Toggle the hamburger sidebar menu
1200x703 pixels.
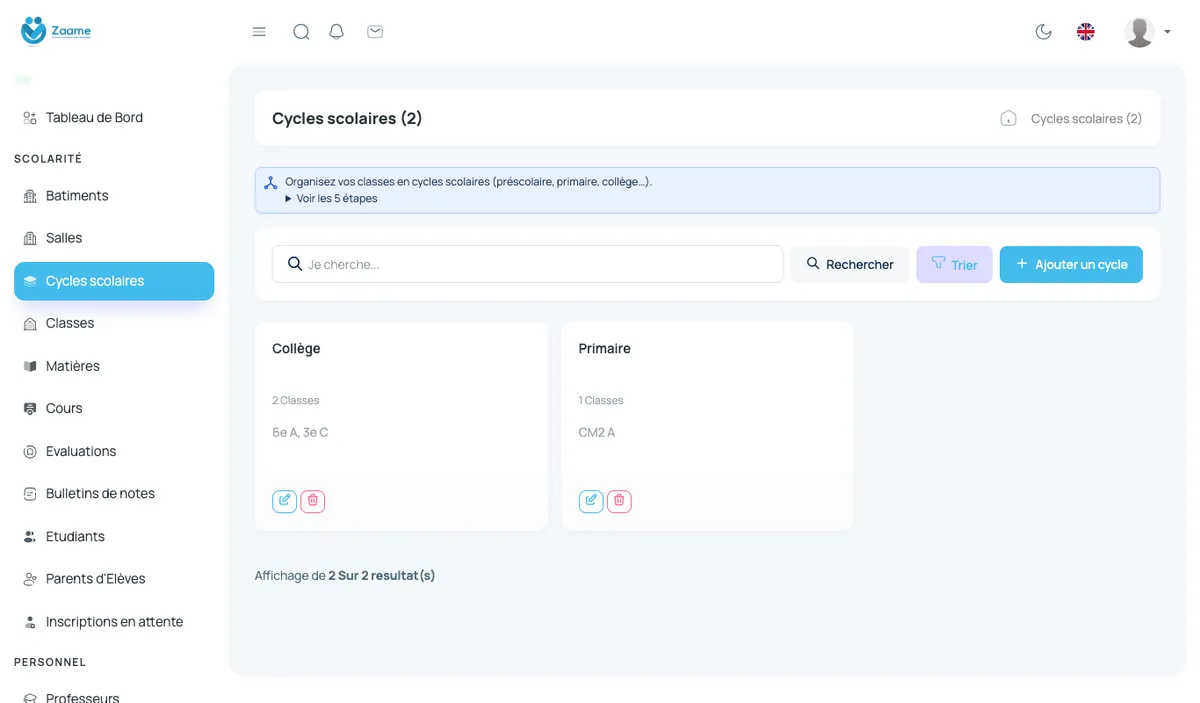click(259, 32)
